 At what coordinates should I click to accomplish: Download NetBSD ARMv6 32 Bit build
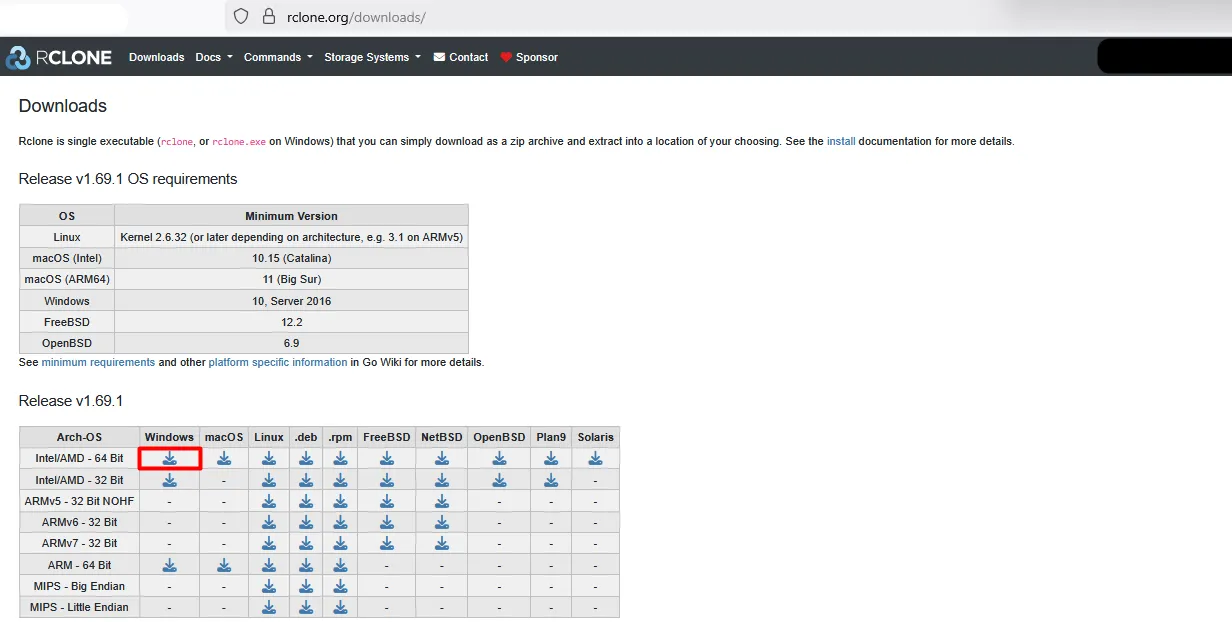coord(442,522)
